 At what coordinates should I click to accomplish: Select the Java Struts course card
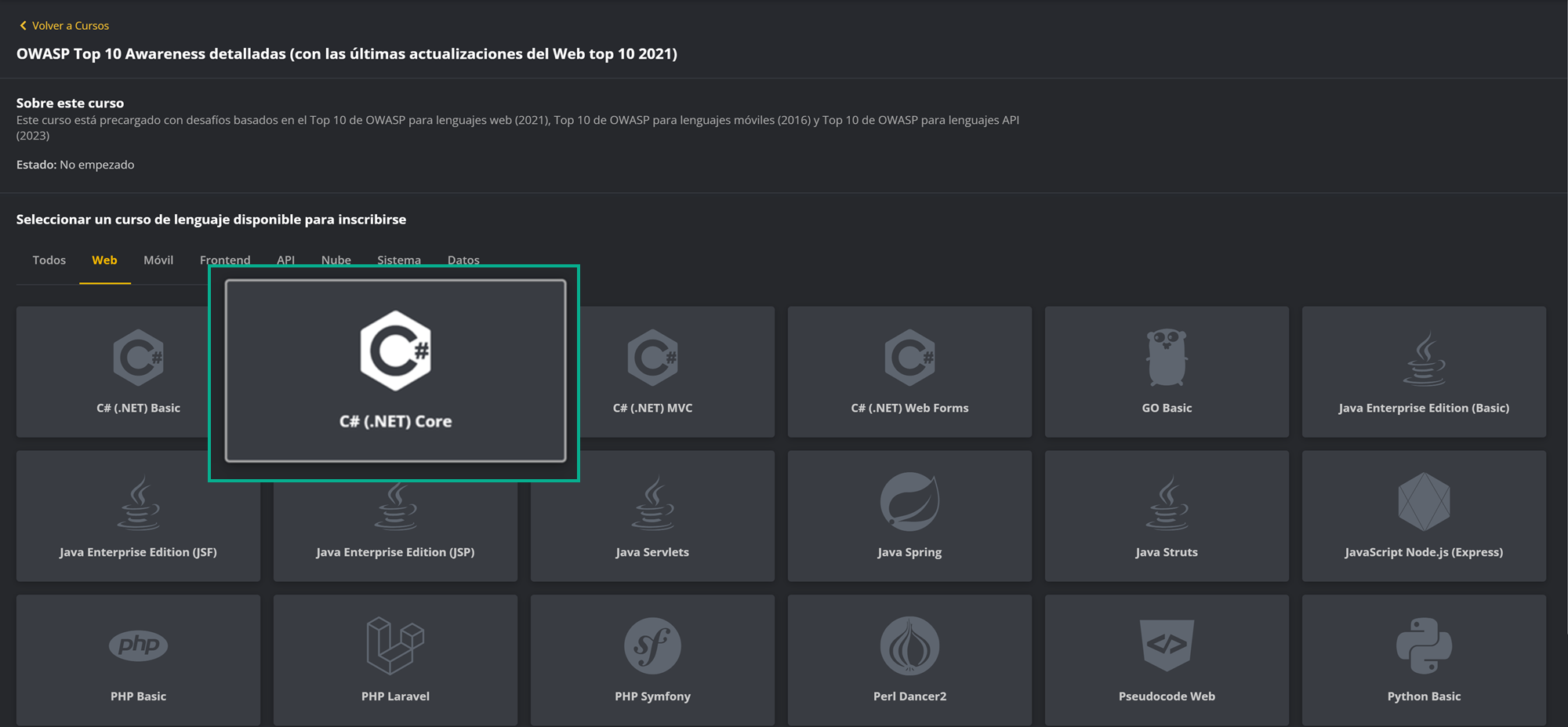click(1167, 516)
